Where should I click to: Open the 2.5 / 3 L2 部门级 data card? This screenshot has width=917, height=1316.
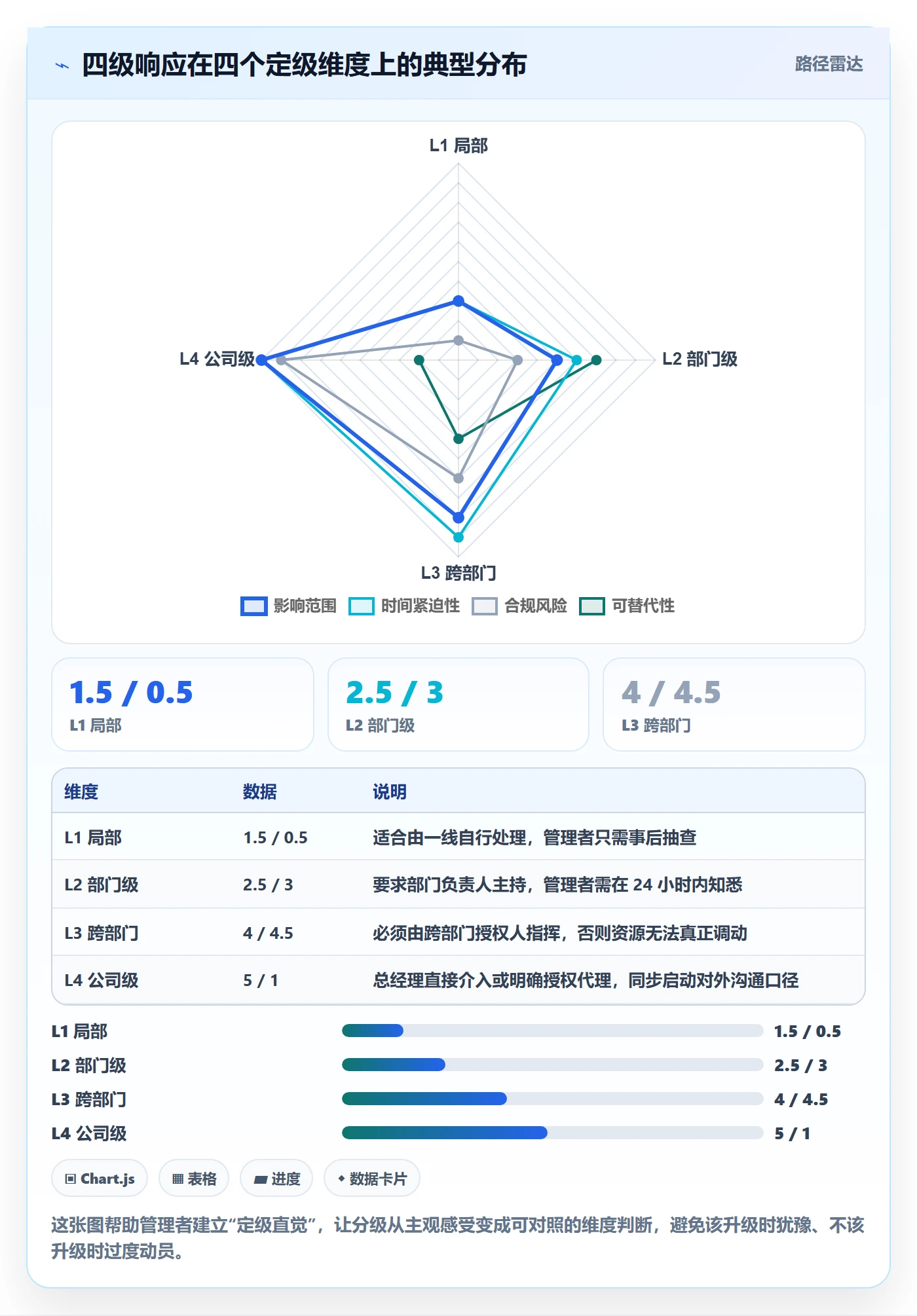pos(458,704)
